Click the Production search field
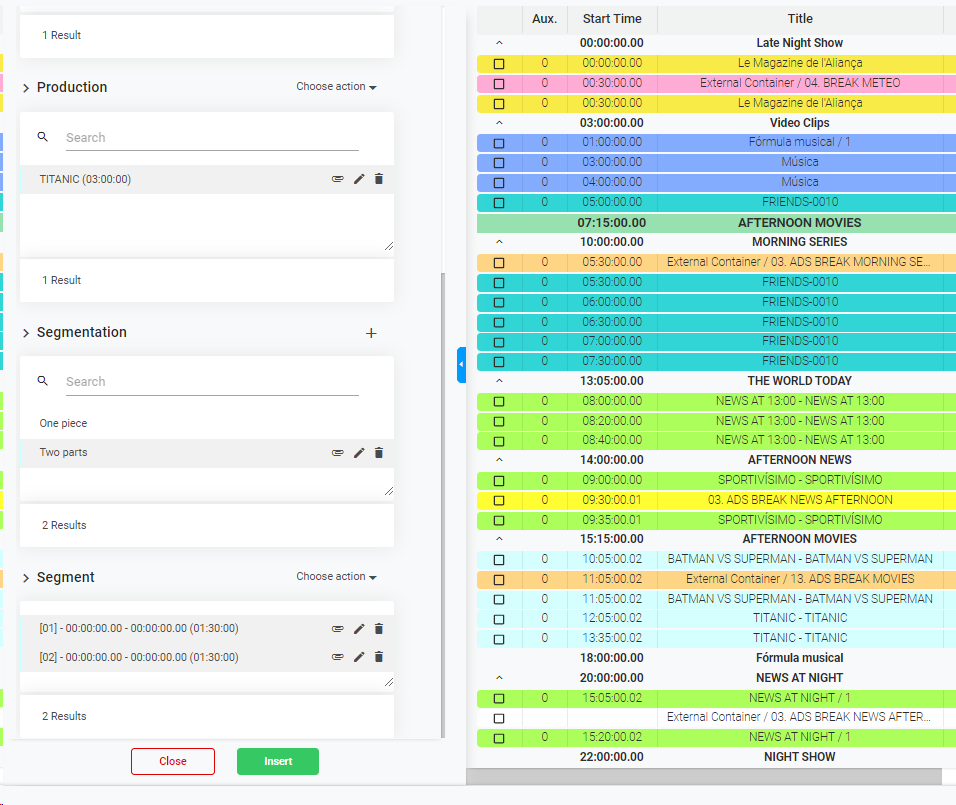 (x=211, y=138)
